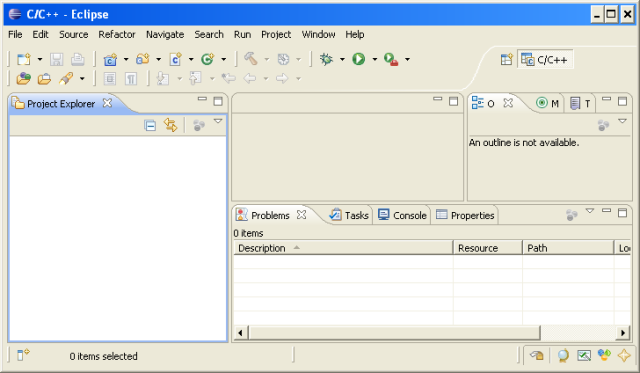The image size is (640, 373).
Task: Minimize the editor area
Action: (x=438, y=99)
